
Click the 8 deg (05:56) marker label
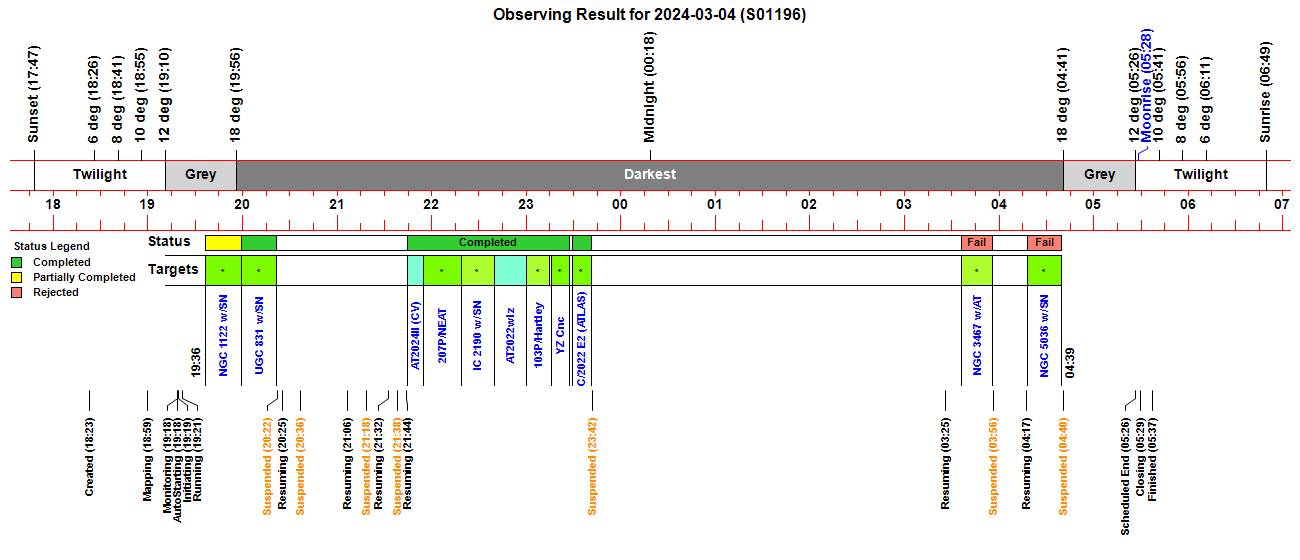click(1182, 99)
